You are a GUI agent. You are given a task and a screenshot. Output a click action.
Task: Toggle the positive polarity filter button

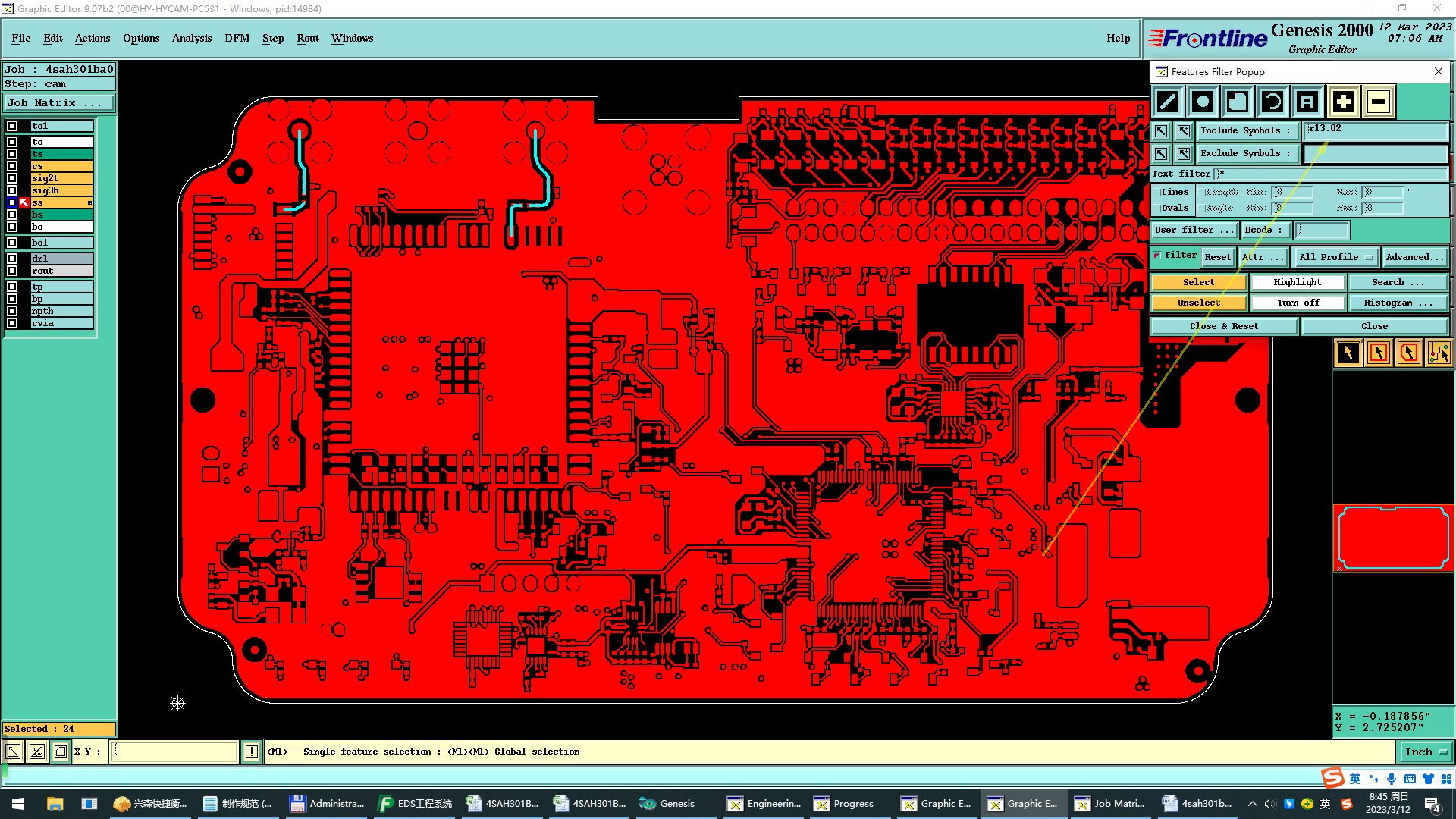[x=1343, y=102]
